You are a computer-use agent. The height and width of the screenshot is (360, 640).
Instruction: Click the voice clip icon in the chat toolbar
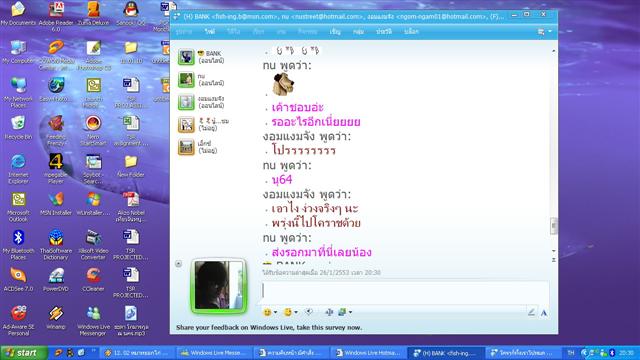tap(329, 312)
